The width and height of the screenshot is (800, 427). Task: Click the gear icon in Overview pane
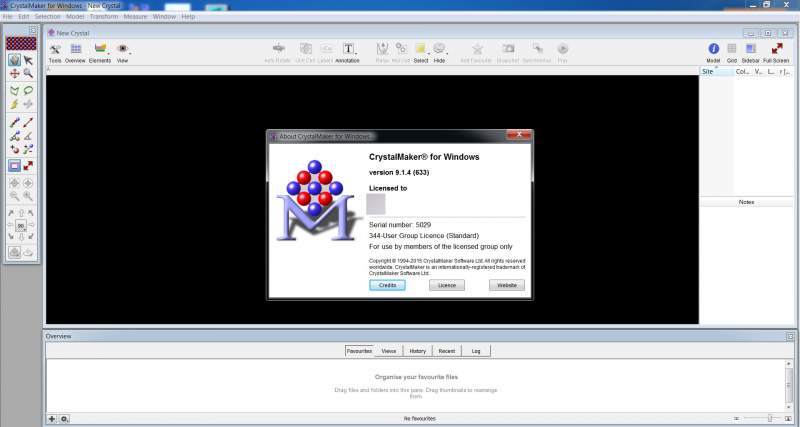tap(65, 419)
